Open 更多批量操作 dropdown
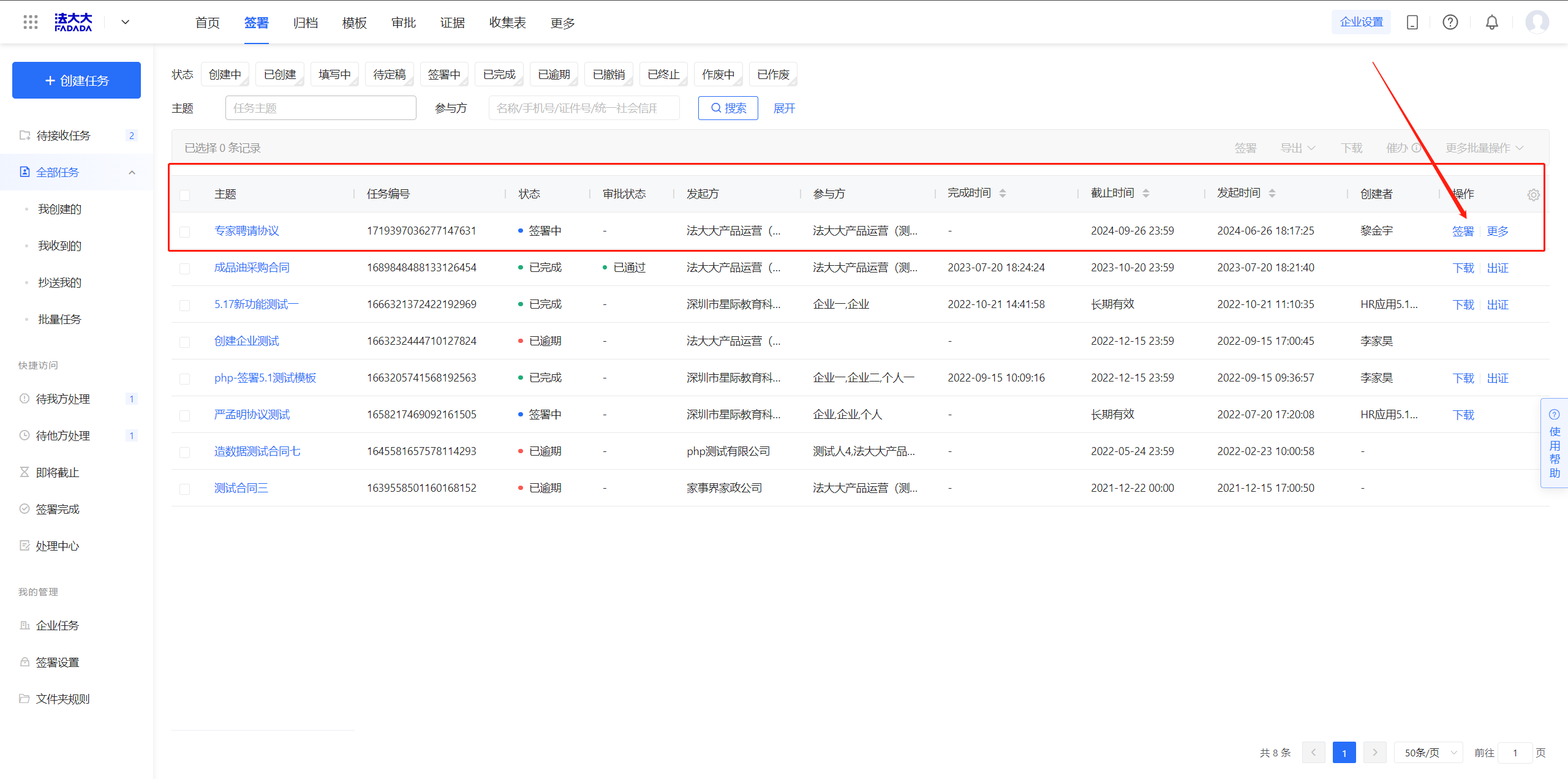Viewport: 1568px width, 779px height. click(x=1484, y=148)
